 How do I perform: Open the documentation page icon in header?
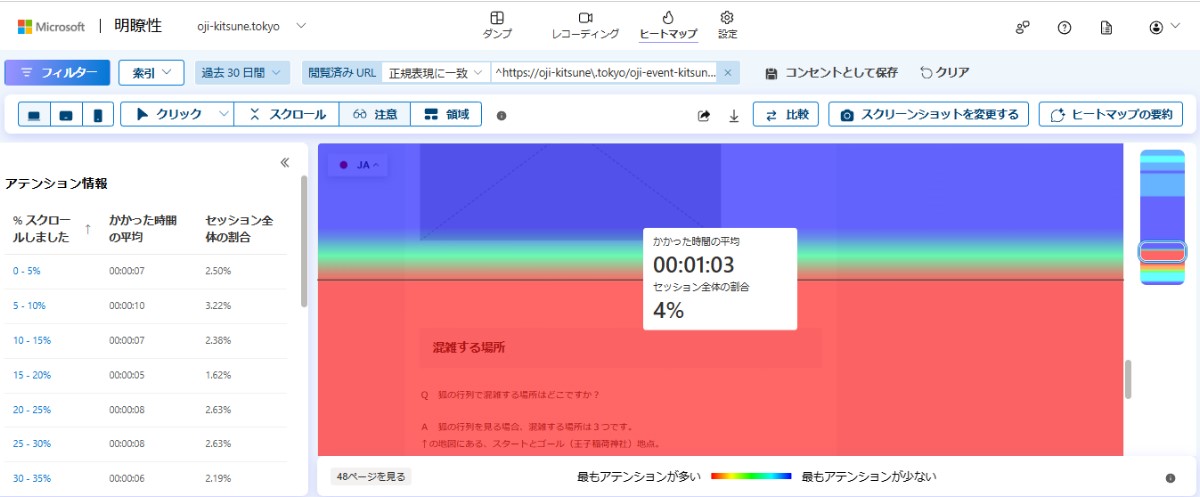click(x=1106, y=27)
